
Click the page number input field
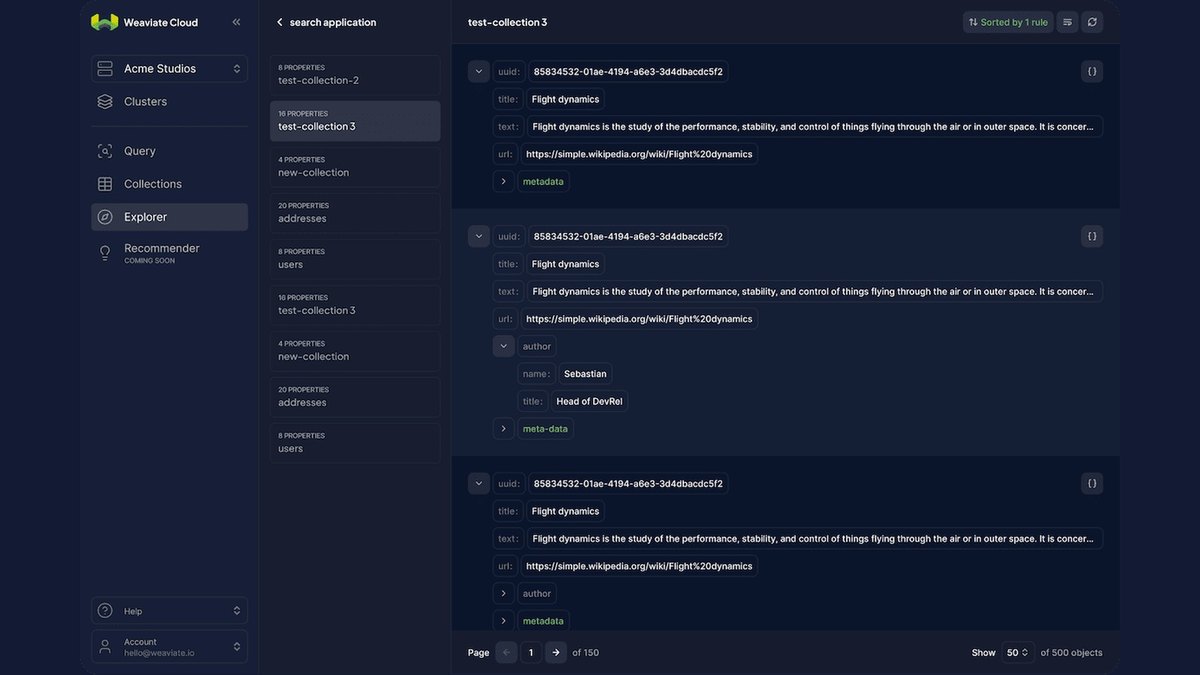coord(531,652)
